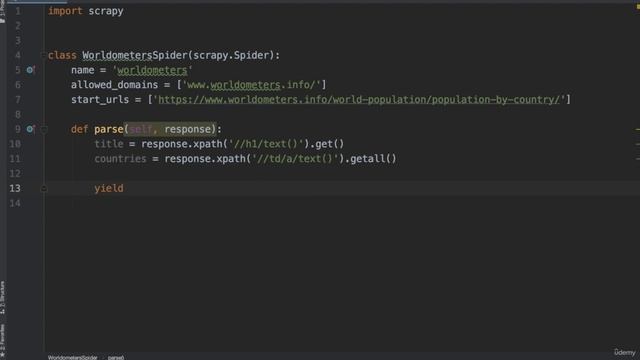The height and width of the screenshot is (360, 640).
Task: Jump to the yellow warning stripe for the def parse line
Action: 638,130
